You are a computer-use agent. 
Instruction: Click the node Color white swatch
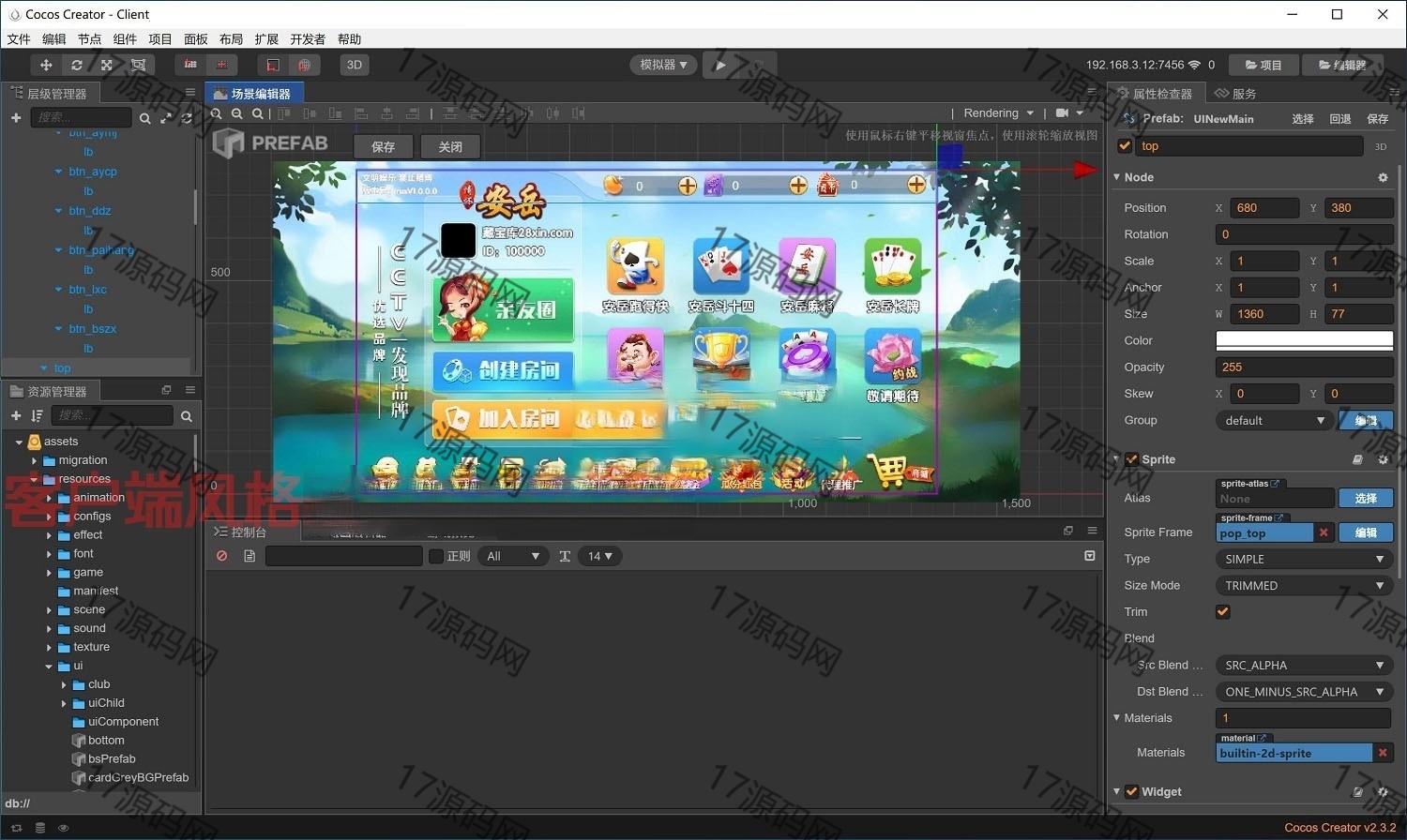[1305, 340]
